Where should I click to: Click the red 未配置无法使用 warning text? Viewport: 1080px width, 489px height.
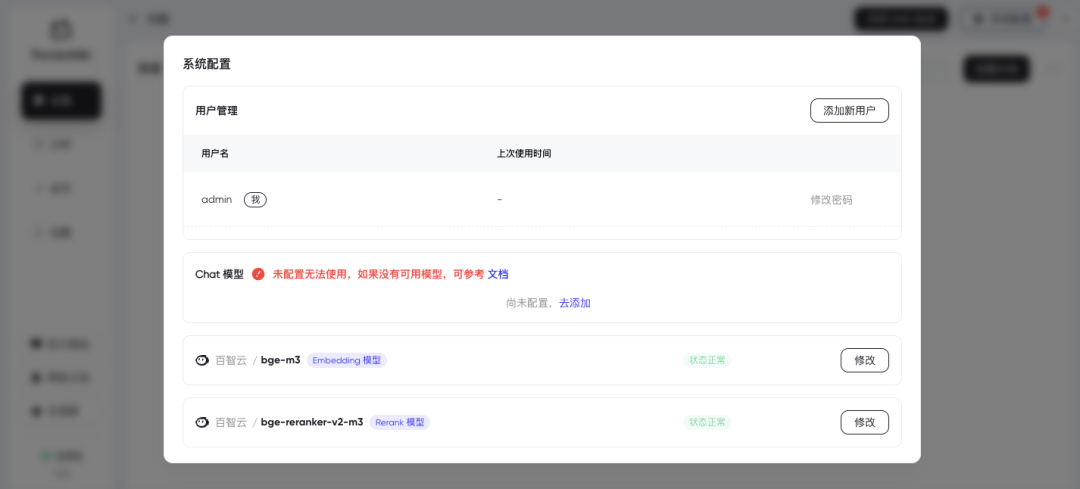378,274
